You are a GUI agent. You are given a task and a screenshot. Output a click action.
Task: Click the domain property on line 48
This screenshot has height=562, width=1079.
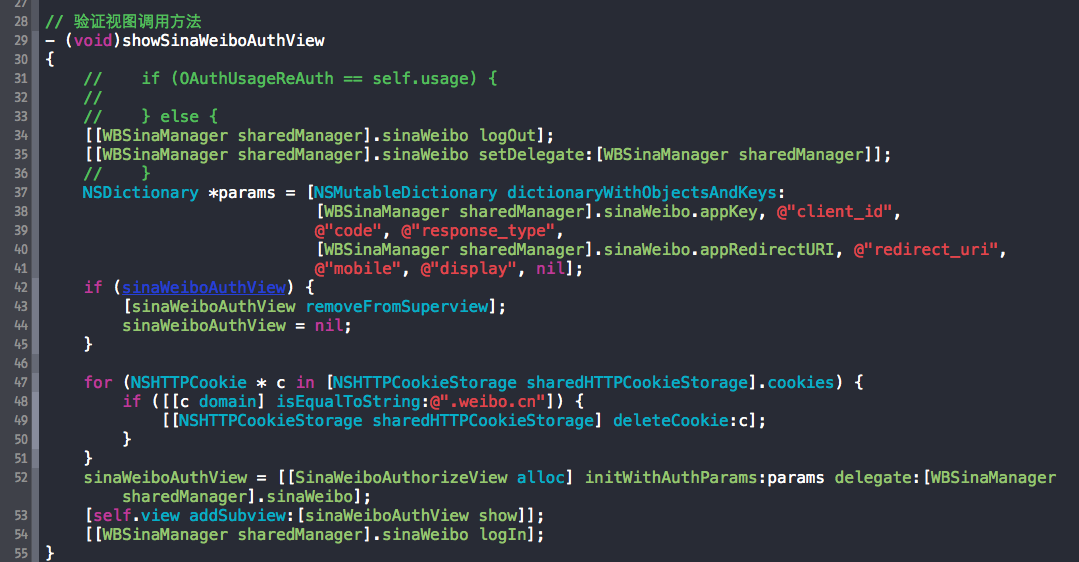[x=228, y=402]
